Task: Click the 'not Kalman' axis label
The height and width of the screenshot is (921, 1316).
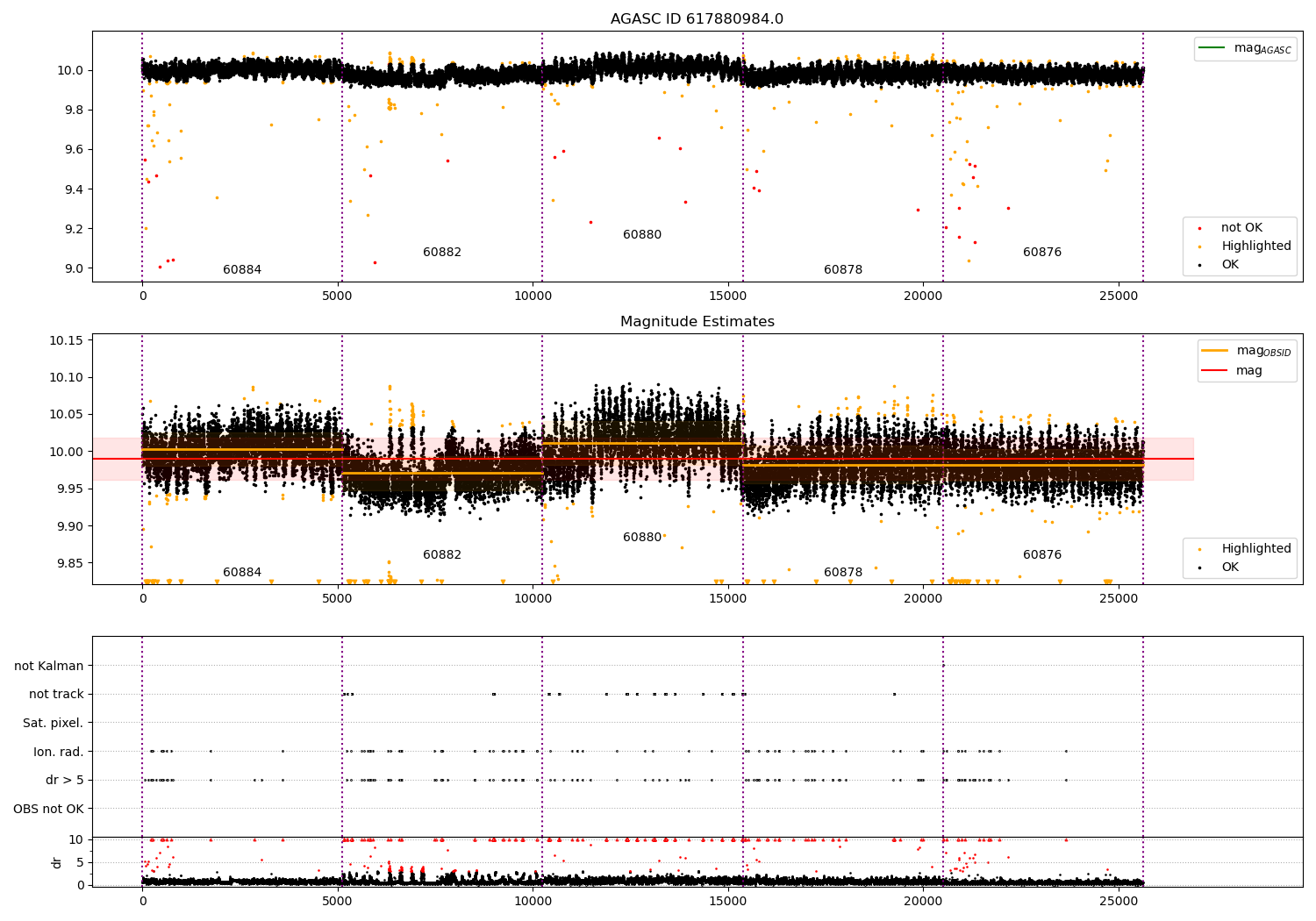Action: pyautogui.click(x=49, y=667)
